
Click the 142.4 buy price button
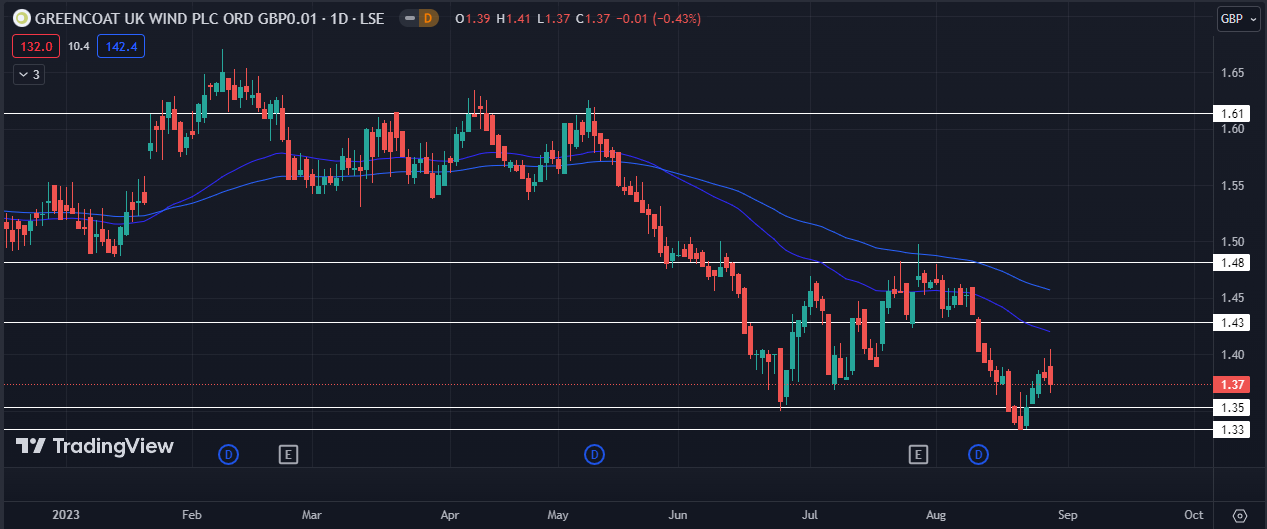tap(121, 46)
